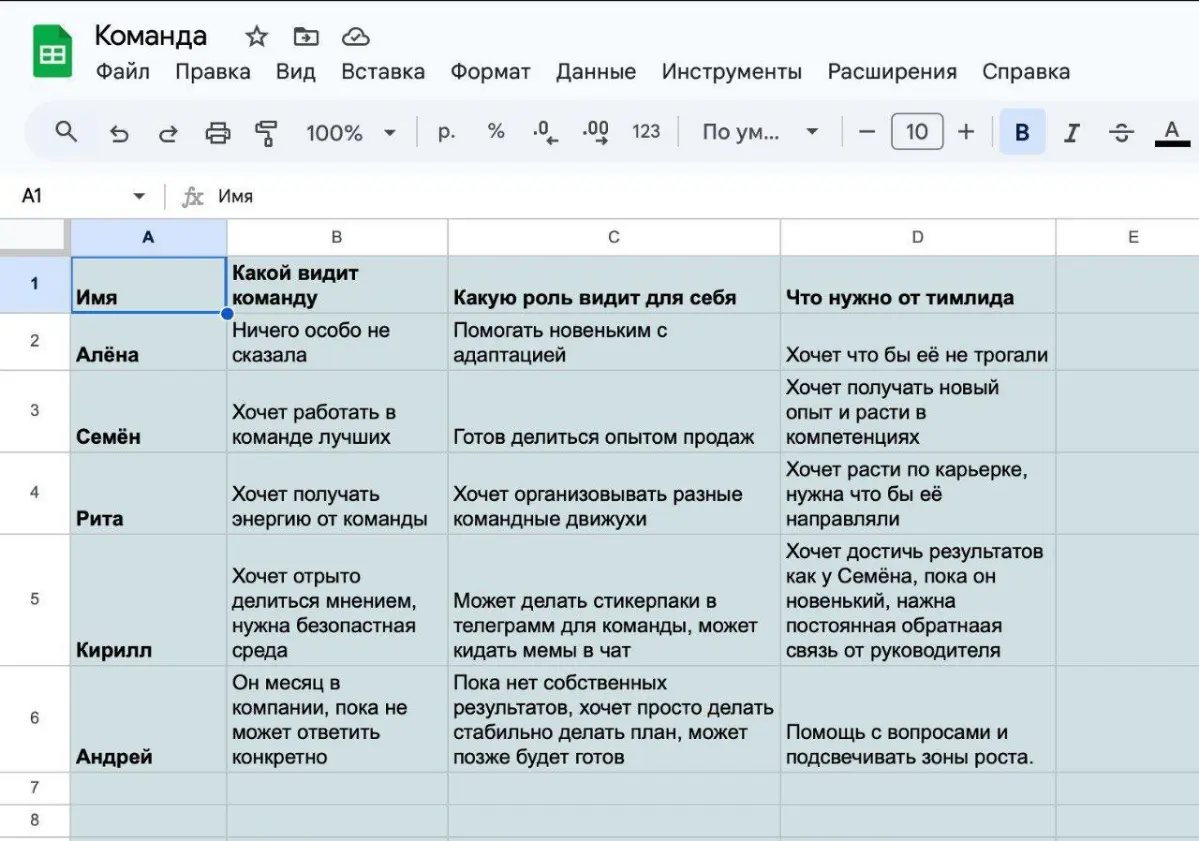The height and width of the screenshot is (841, 1199).
Task: Select cell Хочет получать энергию от команды
Action: coord(336,493)
